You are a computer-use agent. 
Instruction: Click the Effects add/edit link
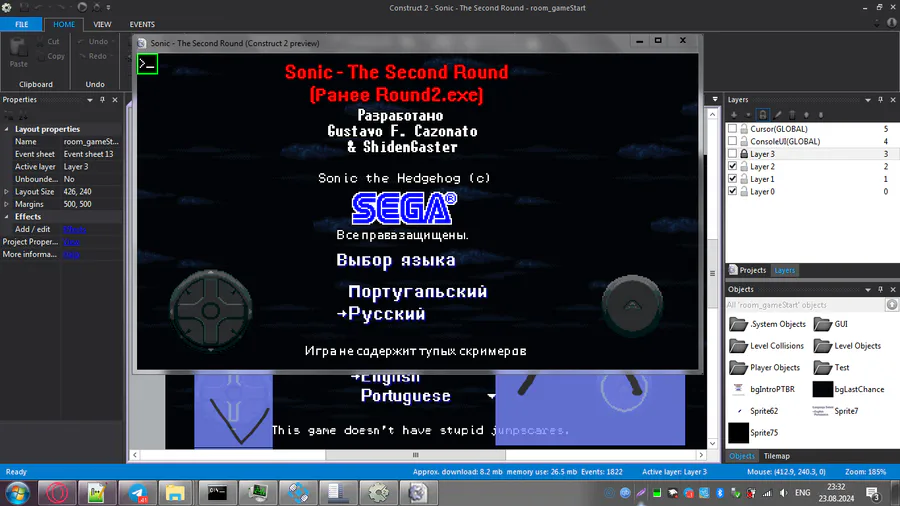[75, 229]
